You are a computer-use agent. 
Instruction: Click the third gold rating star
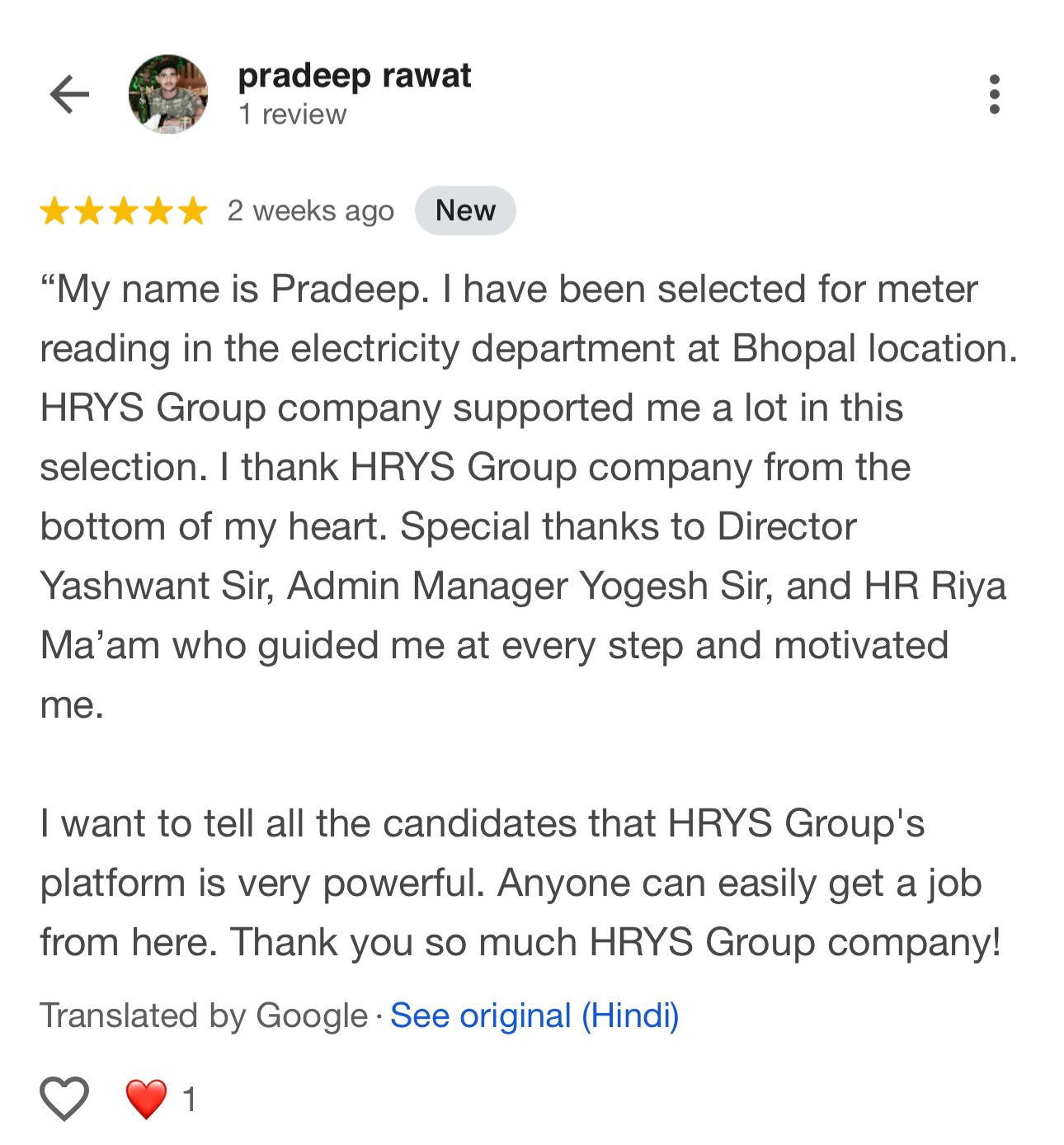124,211
